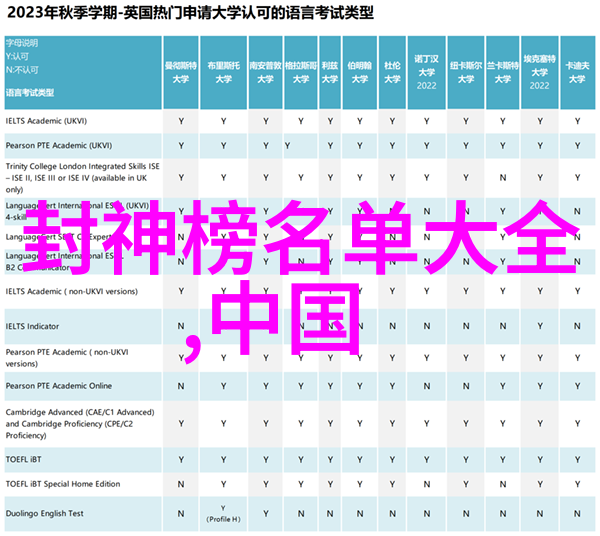Click 'Pearson PTE Academic ( non-UKVI versions)' label

(67, 358)
